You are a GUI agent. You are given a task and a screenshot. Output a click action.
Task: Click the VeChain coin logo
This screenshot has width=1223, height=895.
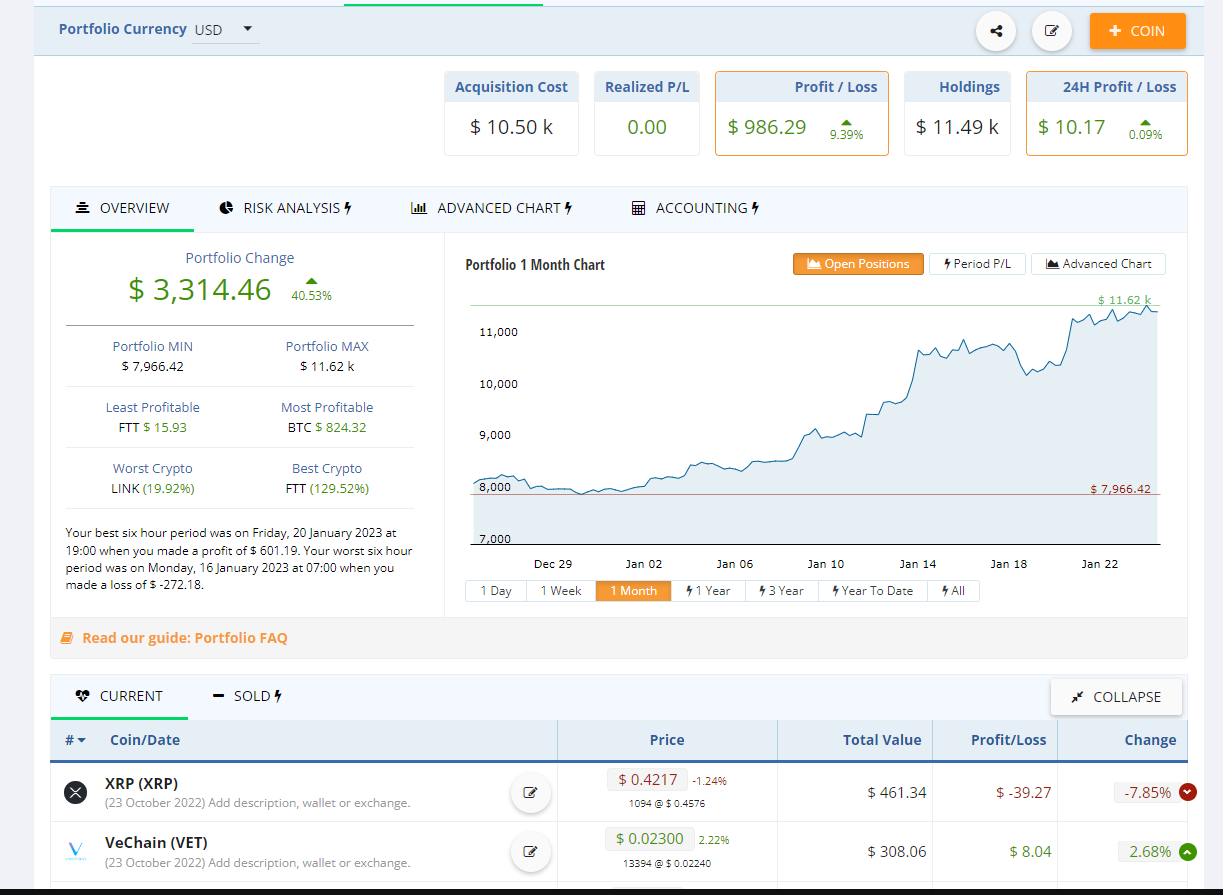tap(76, 852)
